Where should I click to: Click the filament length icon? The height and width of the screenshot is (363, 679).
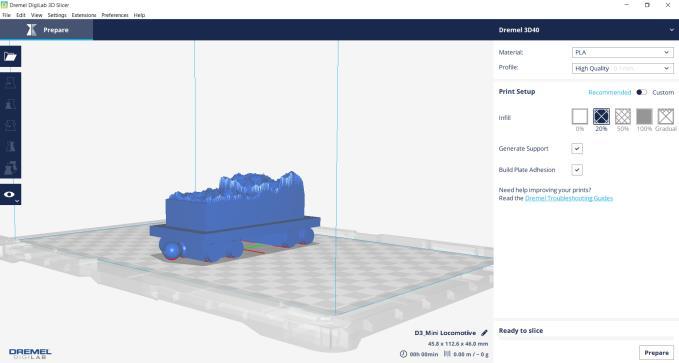(447, 354)
